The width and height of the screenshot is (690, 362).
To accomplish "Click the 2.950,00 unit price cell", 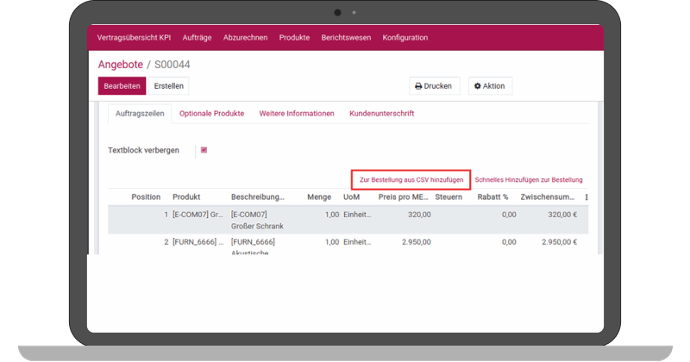I will 416,242.
